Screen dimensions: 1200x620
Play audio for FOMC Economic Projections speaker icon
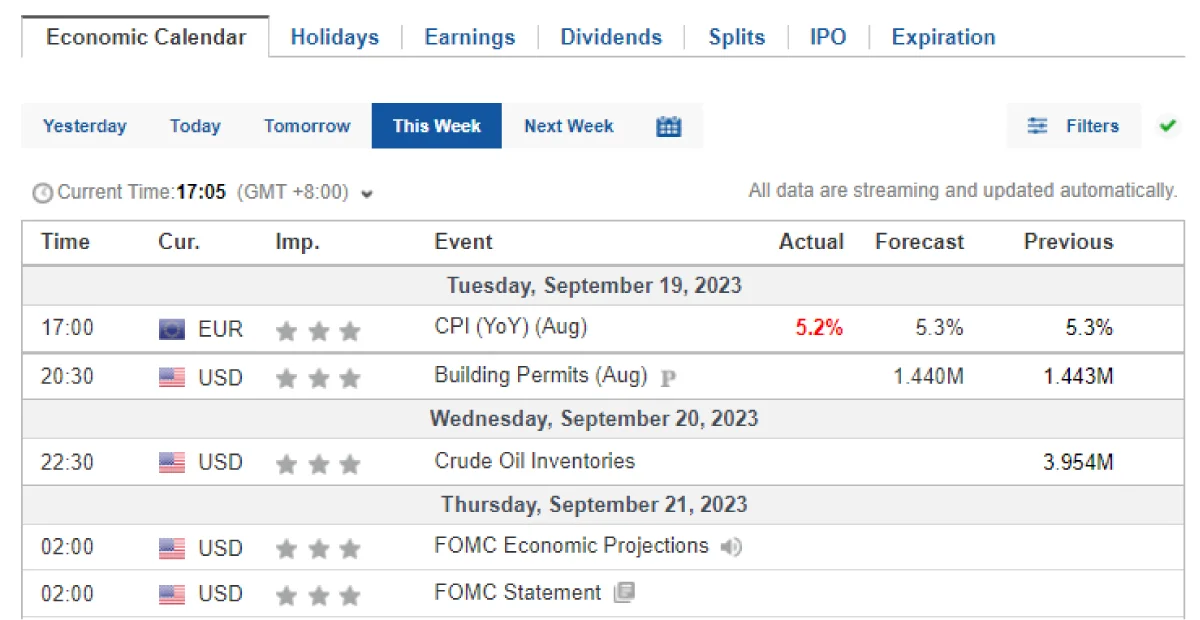[x=731, y=547]
